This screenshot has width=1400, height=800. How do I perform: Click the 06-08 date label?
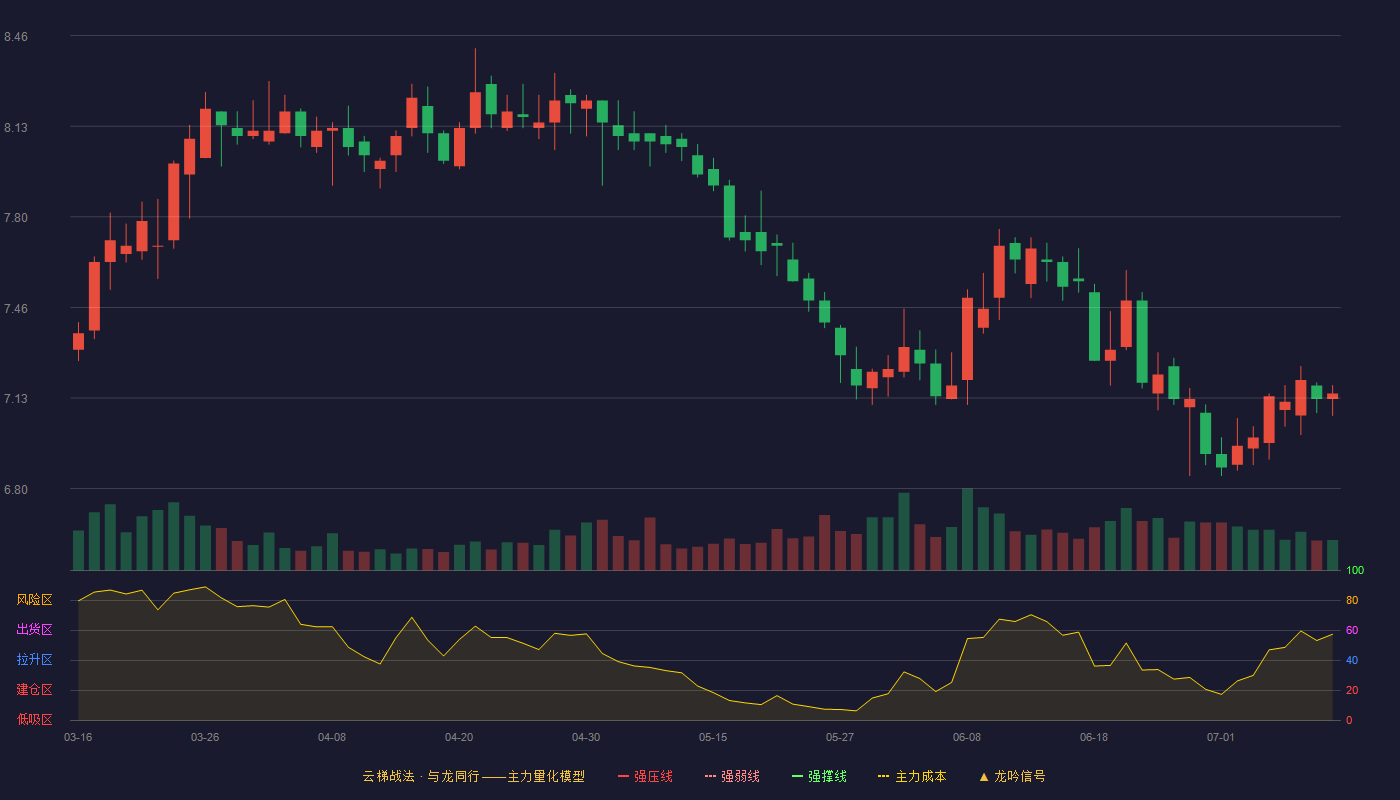click(967, 737)
